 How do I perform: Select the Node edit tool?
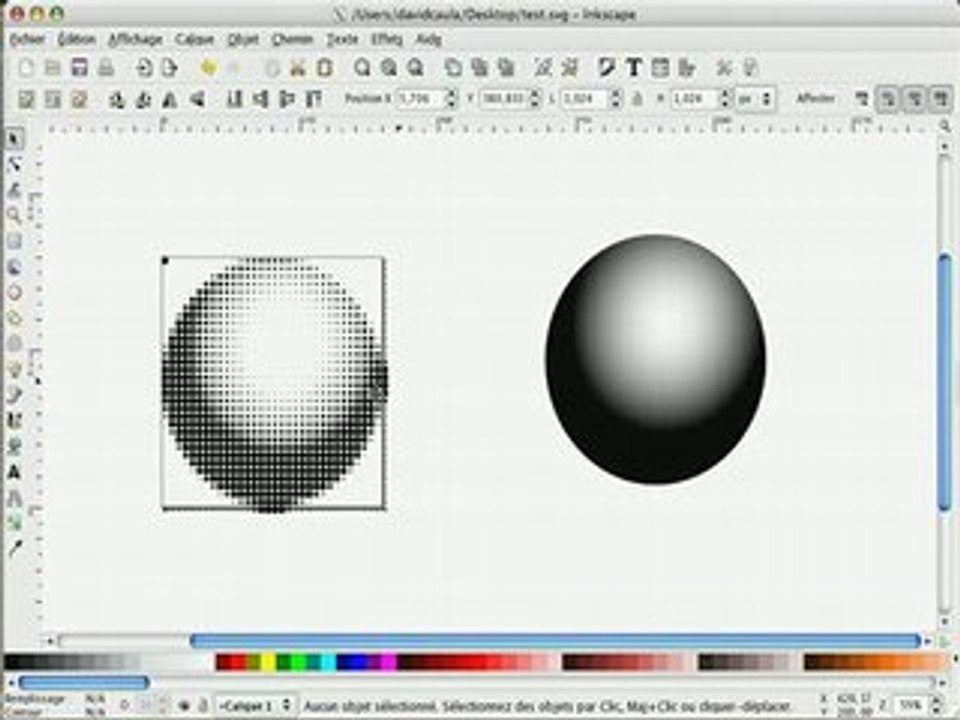(x=14, y=164)
